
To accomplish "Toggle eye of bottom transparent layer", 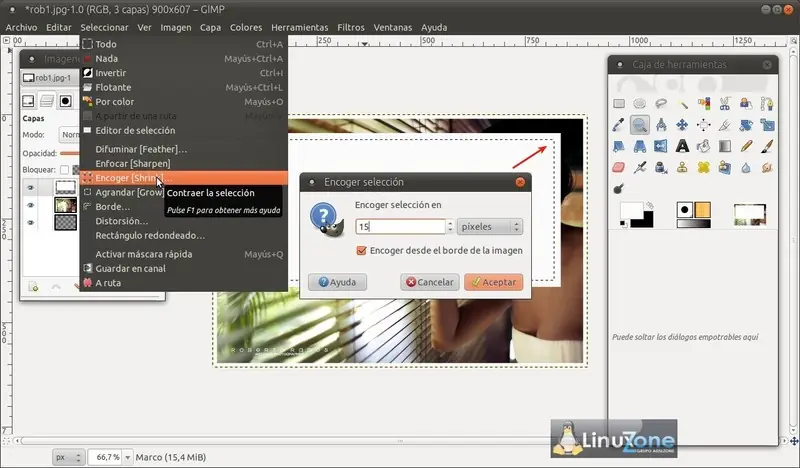I will coord(31,223).
